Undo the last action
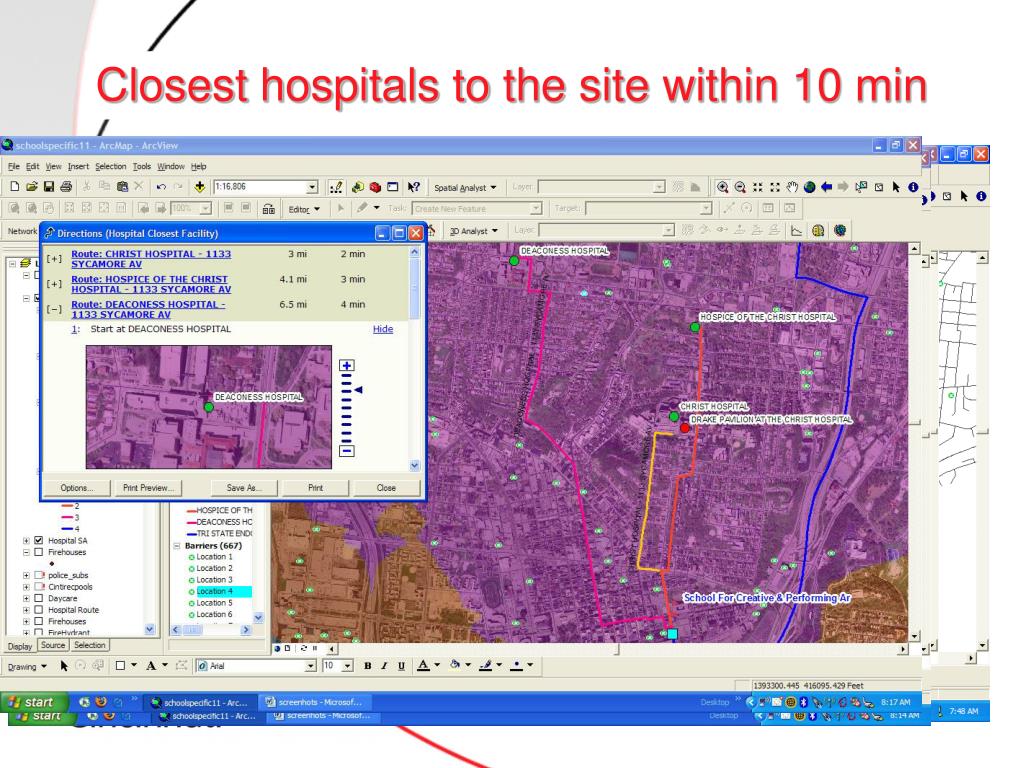This screenshot has height=768, width=1024. 161,187
